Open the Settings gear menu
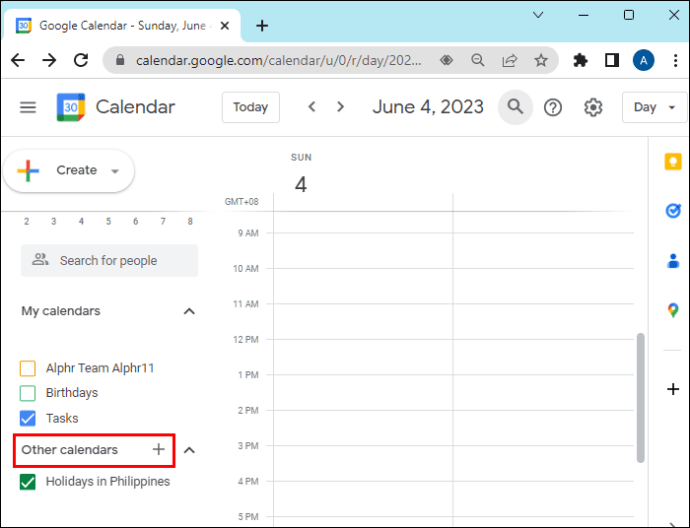690x528 pixels. click(593, 107)
